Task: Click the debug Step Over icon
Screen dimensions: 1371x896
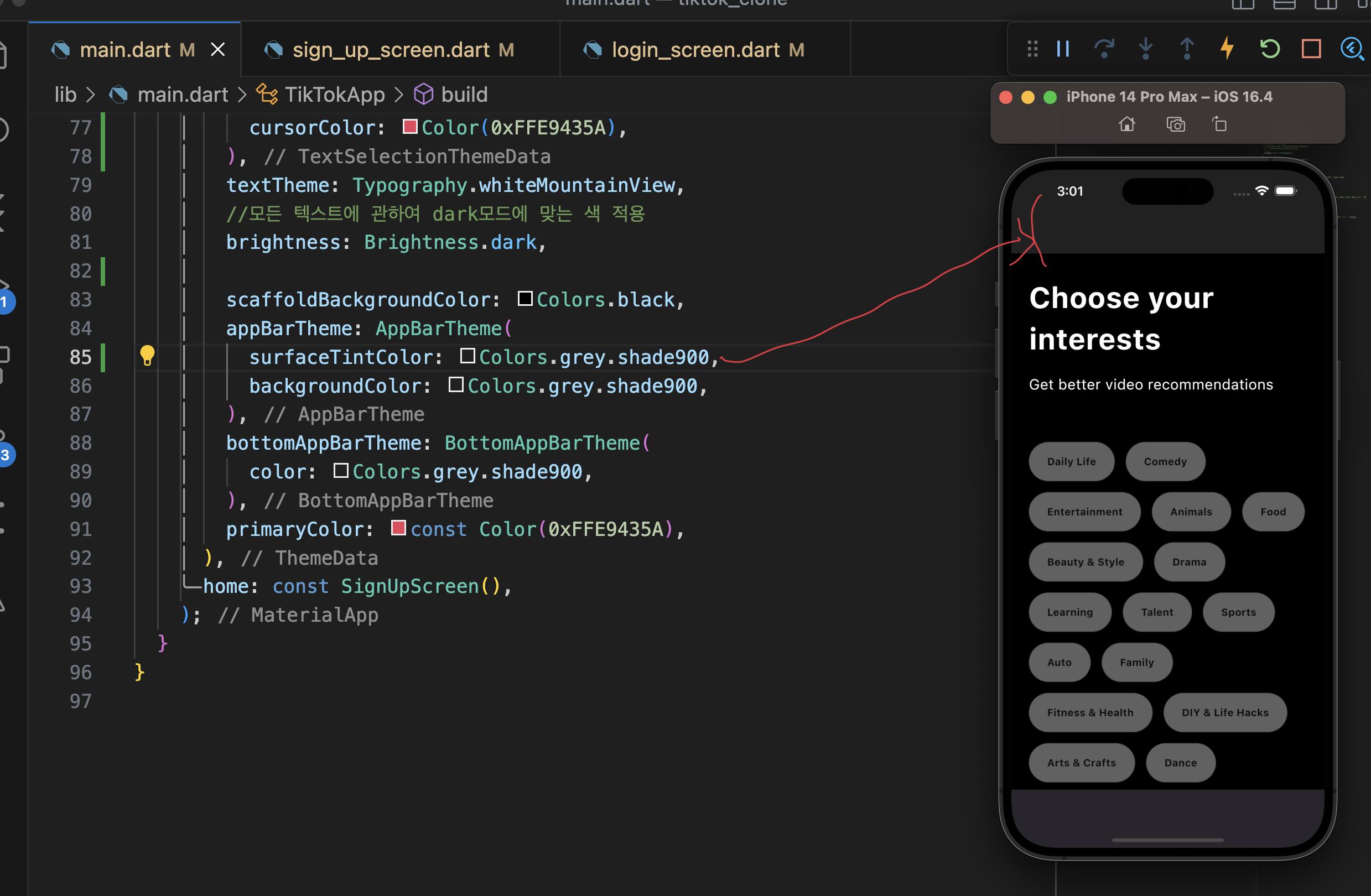Action: coord(1104,49)
